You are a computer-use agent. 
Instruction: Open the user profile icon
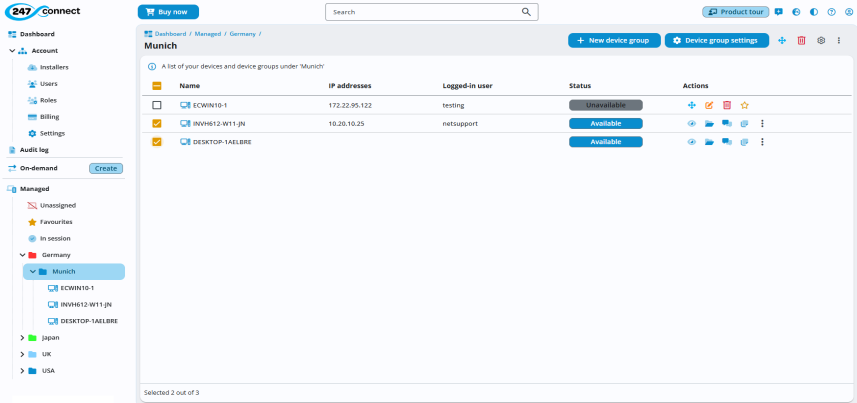pos(848,12)
